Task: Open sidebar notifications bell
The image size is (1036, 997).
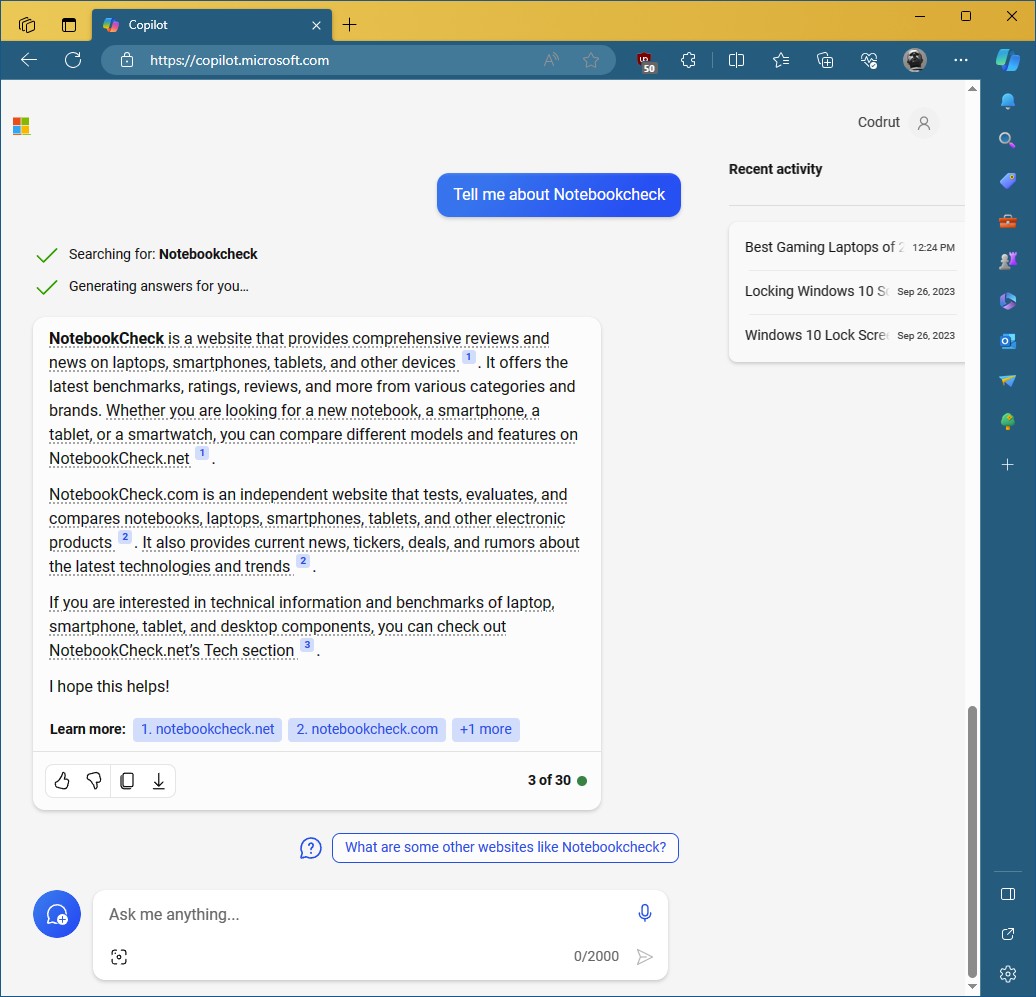Action: click(x=1008, y=100)
